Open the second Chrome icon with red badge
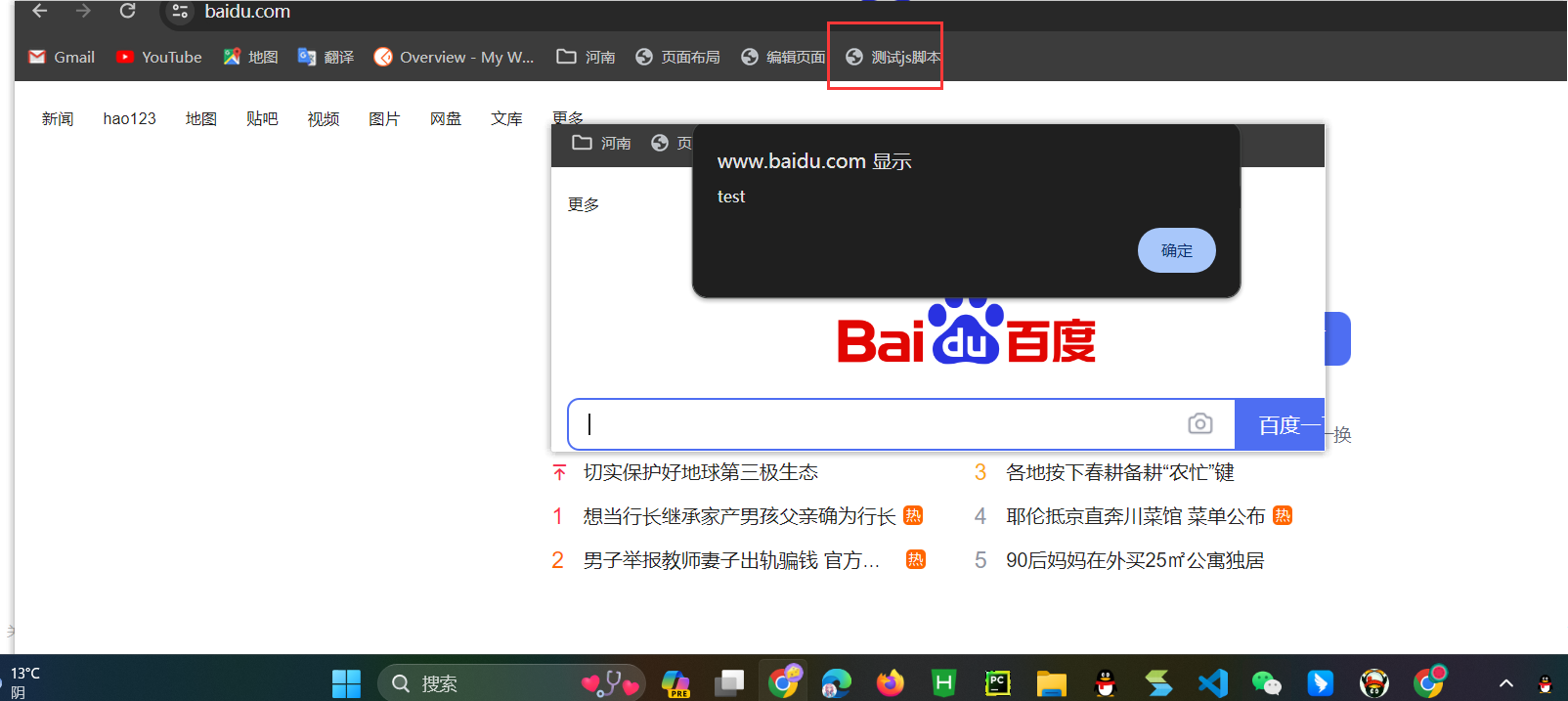Image resolution: width=1568 pixels, height=701 pixels. click(1429, 681)
